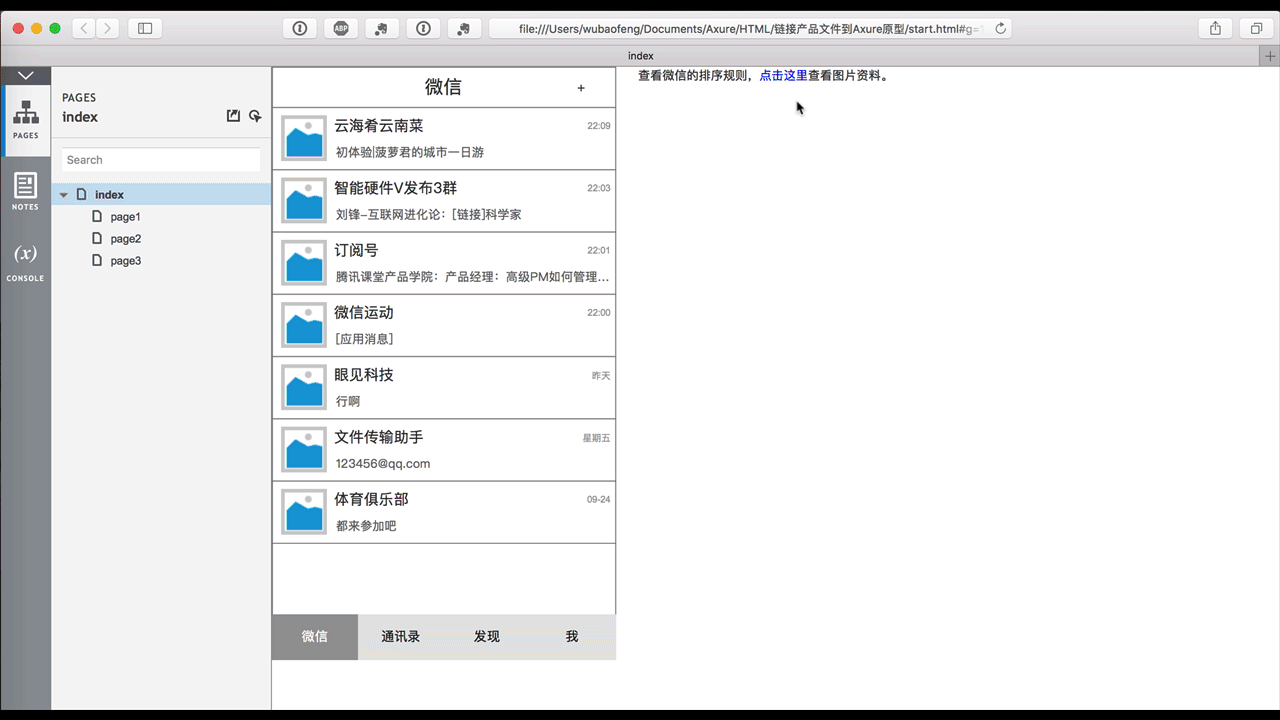The width and height of the screenshot is (1280, 720).
Task: Open the 微信运动 title text
Action: (x=364, y=312)
